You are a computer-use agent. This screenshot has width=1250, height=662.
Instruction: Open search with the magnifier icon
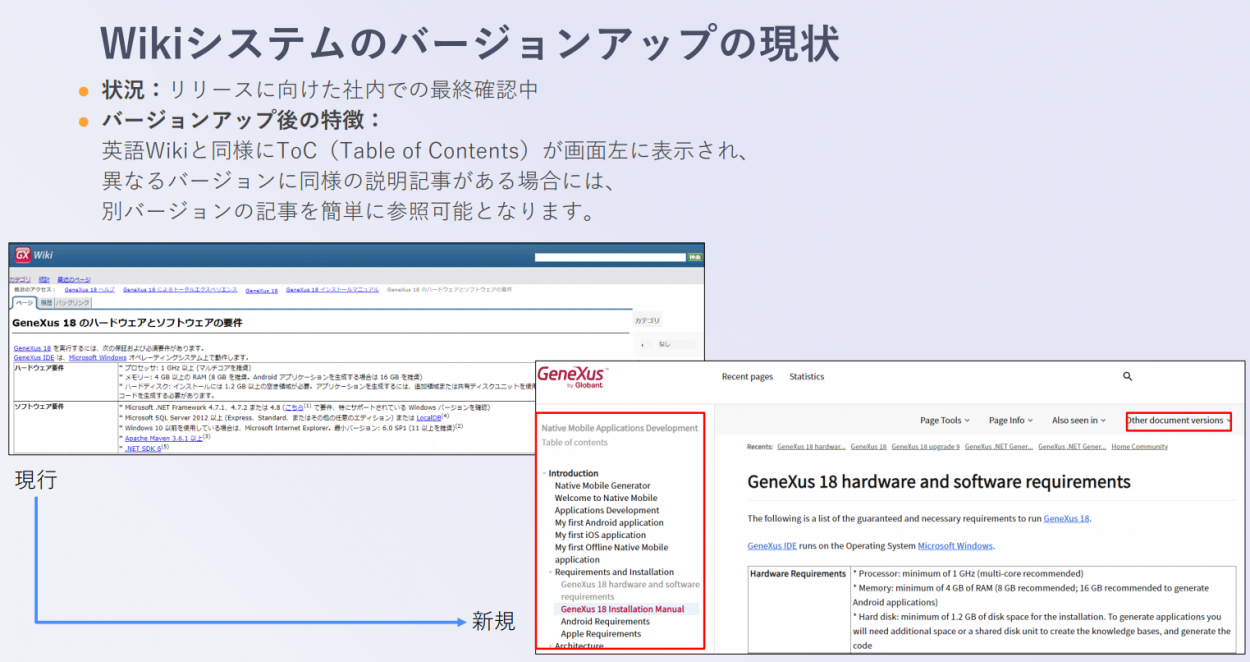pos(1128,377)
